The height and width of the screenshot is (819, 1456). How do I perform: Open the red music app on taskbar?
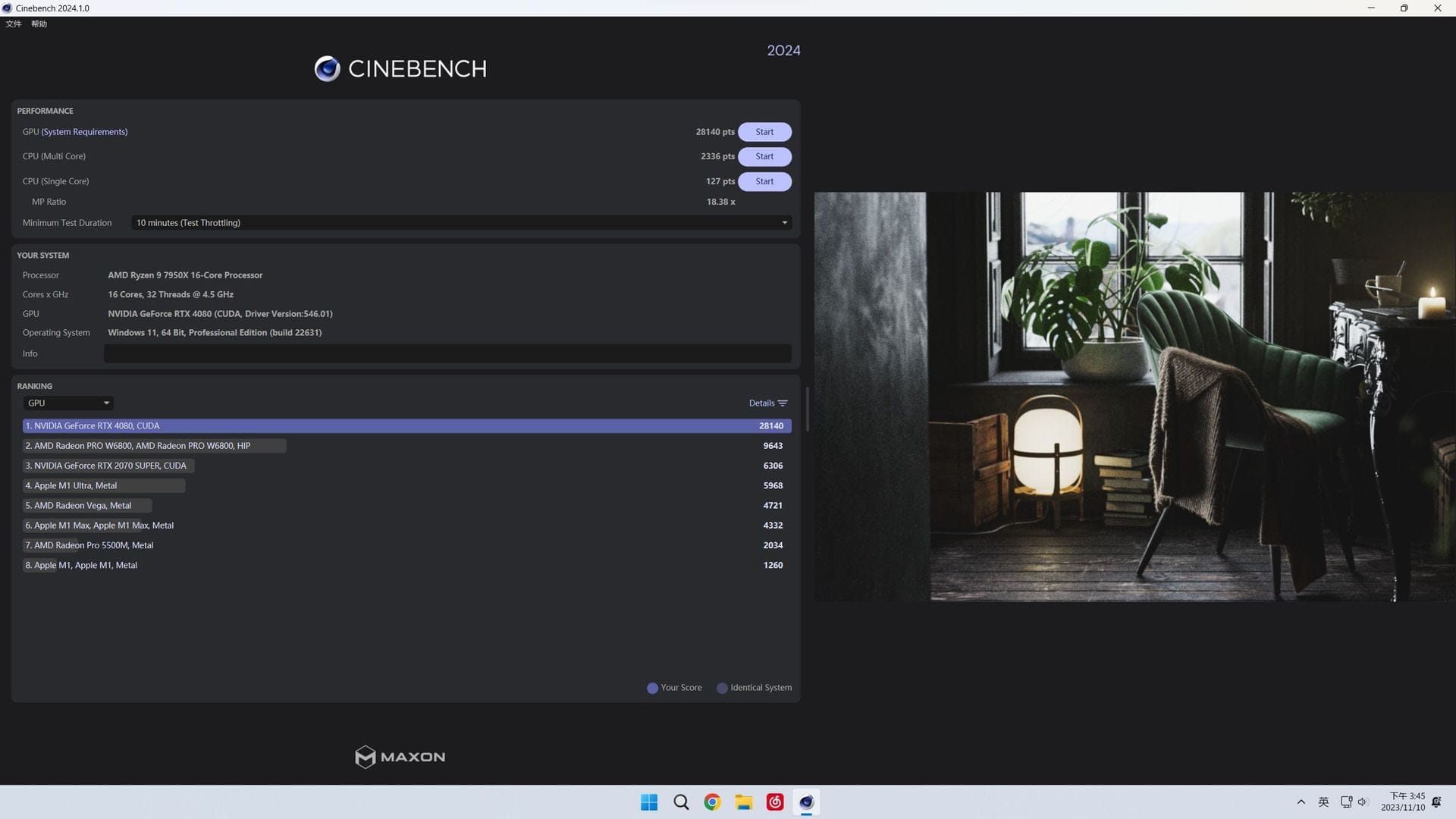pyautogui.click(x=775, y=802)
